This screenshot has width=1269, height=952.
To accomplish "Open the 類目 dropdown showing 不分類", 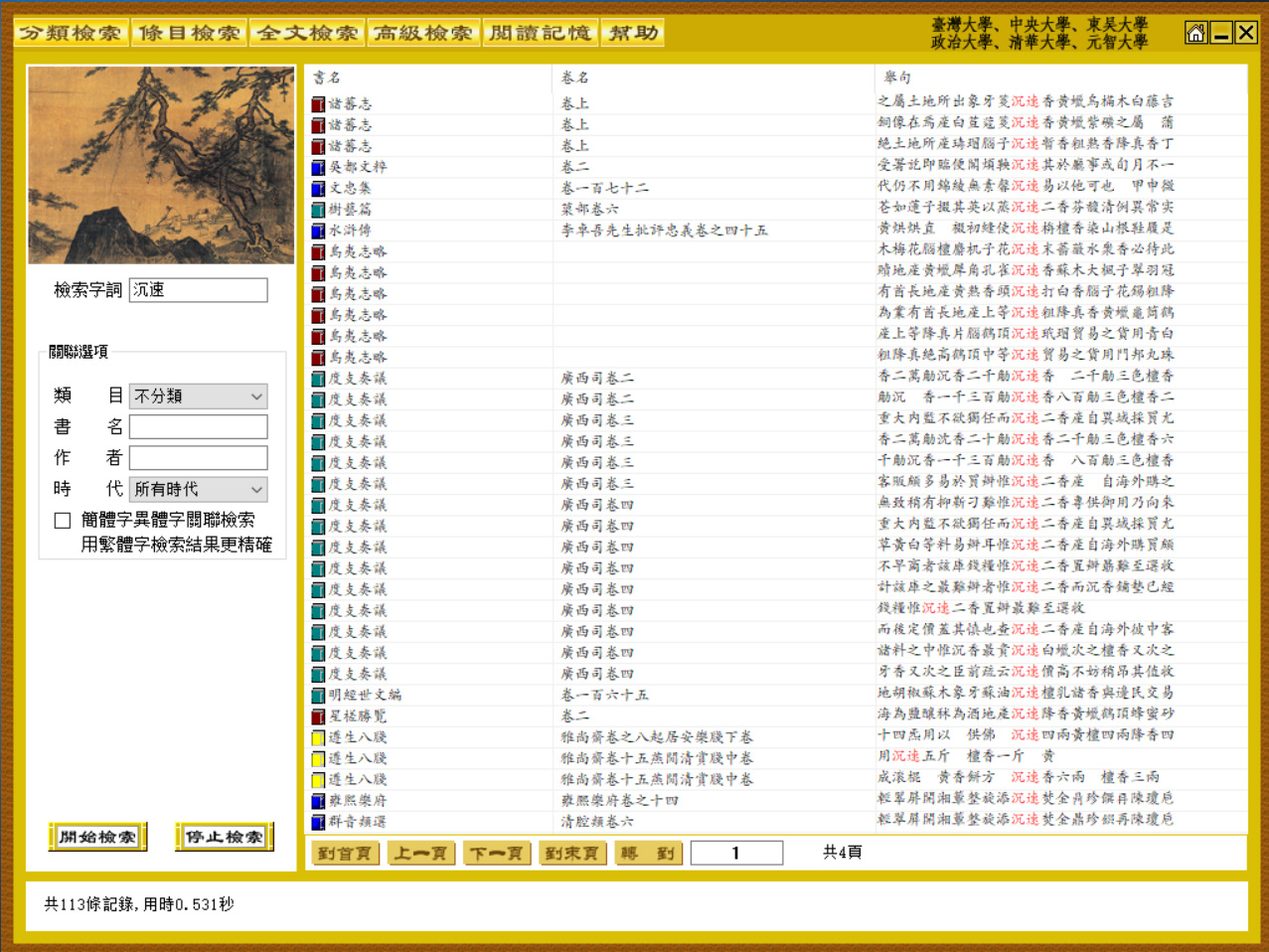I will click(198, 397).
